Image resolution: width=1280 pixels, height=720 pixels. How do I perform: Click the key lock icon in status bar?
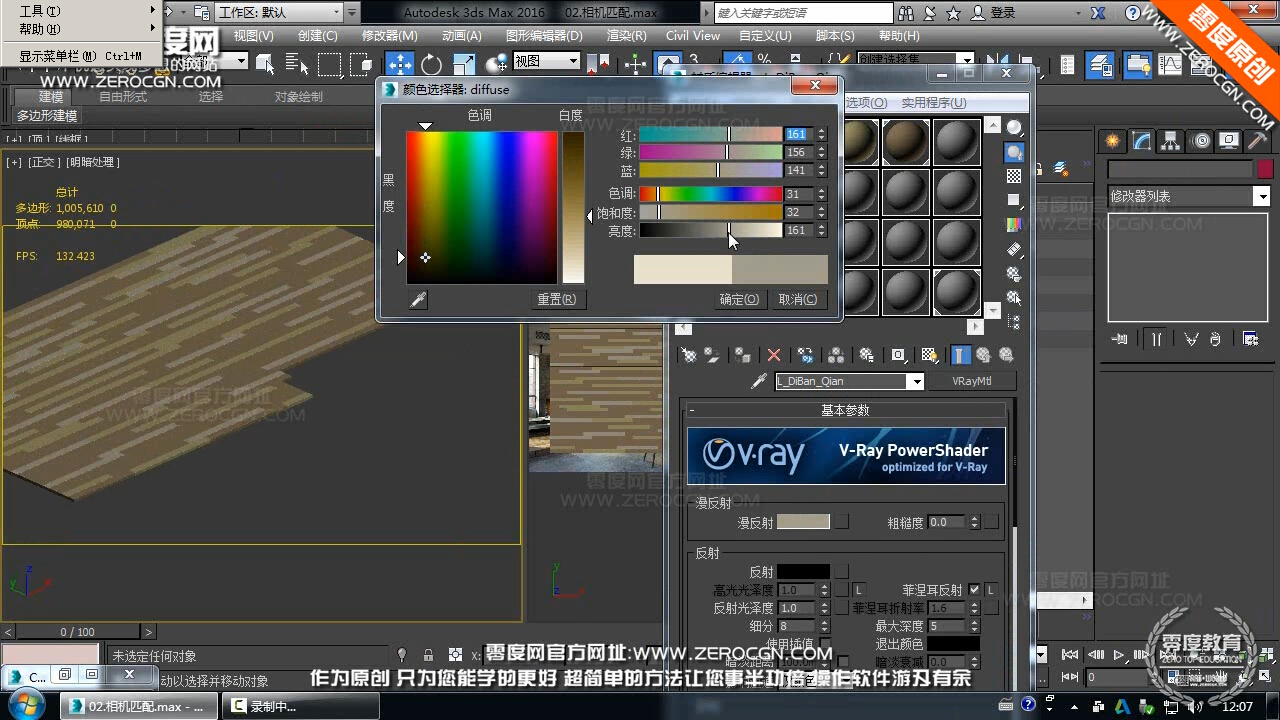(428, 655)
